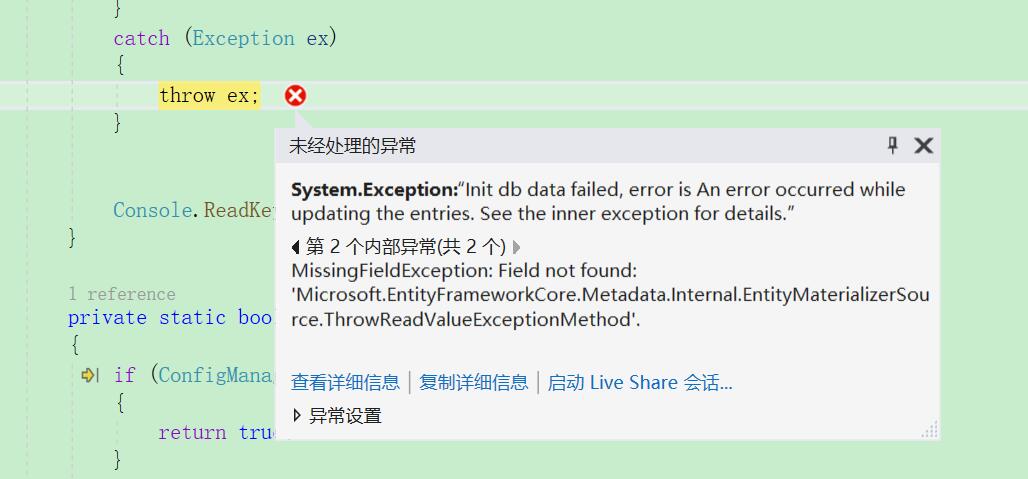The width and height of the screenshot is (1028, 479).
Task: Click the "catch" keyword in code
Action: (x=141, y=38)
